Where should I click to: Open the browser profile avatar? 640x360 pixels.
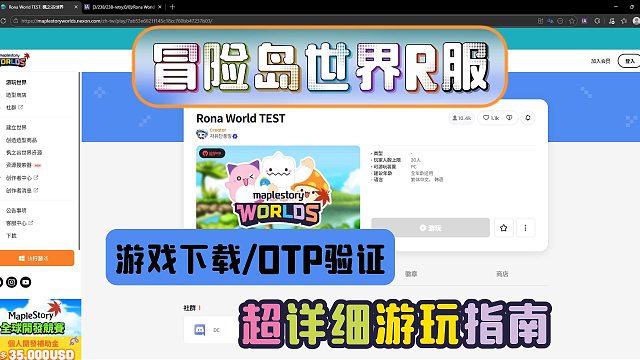point(636,20)
